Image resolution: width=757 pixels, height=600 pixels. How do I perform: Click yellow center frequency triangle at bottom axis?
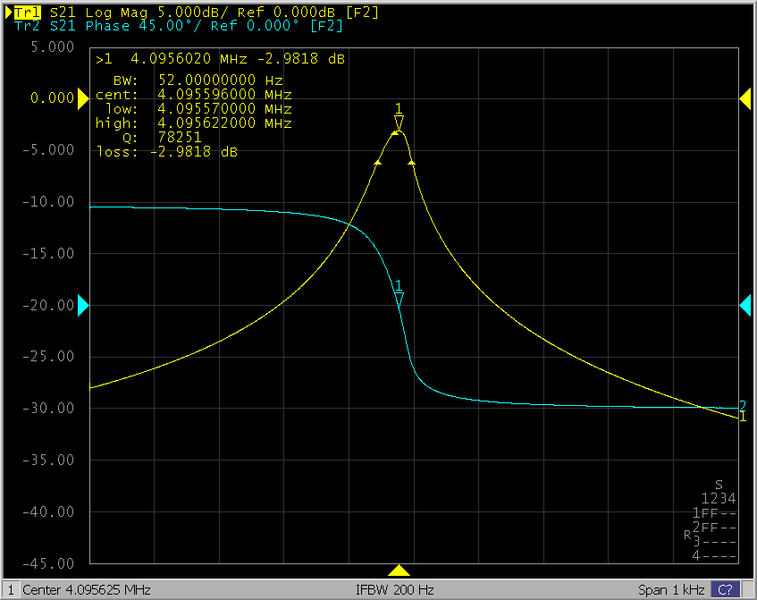[x=399, y=570]
